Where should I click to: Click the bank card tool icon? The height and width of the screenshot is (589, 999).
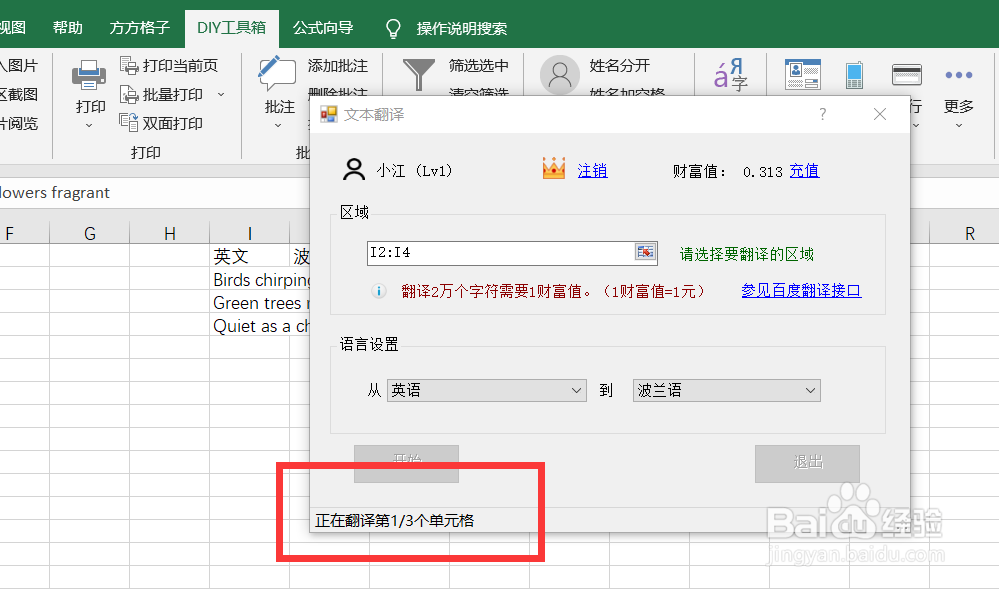tap(907, 73)
